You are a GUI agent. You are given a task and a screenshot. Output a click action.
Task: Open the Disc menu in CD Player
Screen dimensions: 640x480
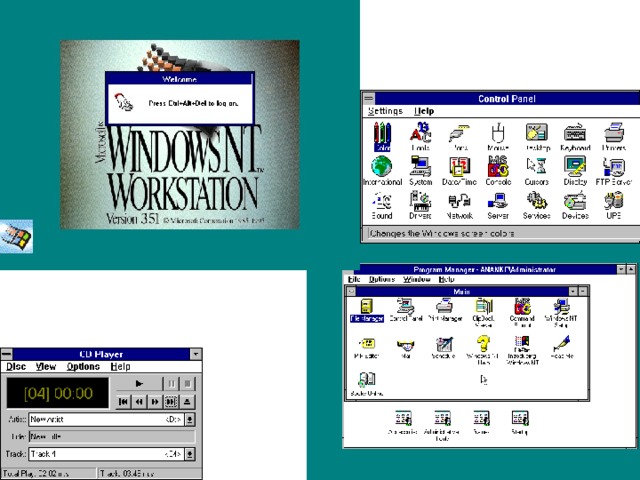pos(16,367)
